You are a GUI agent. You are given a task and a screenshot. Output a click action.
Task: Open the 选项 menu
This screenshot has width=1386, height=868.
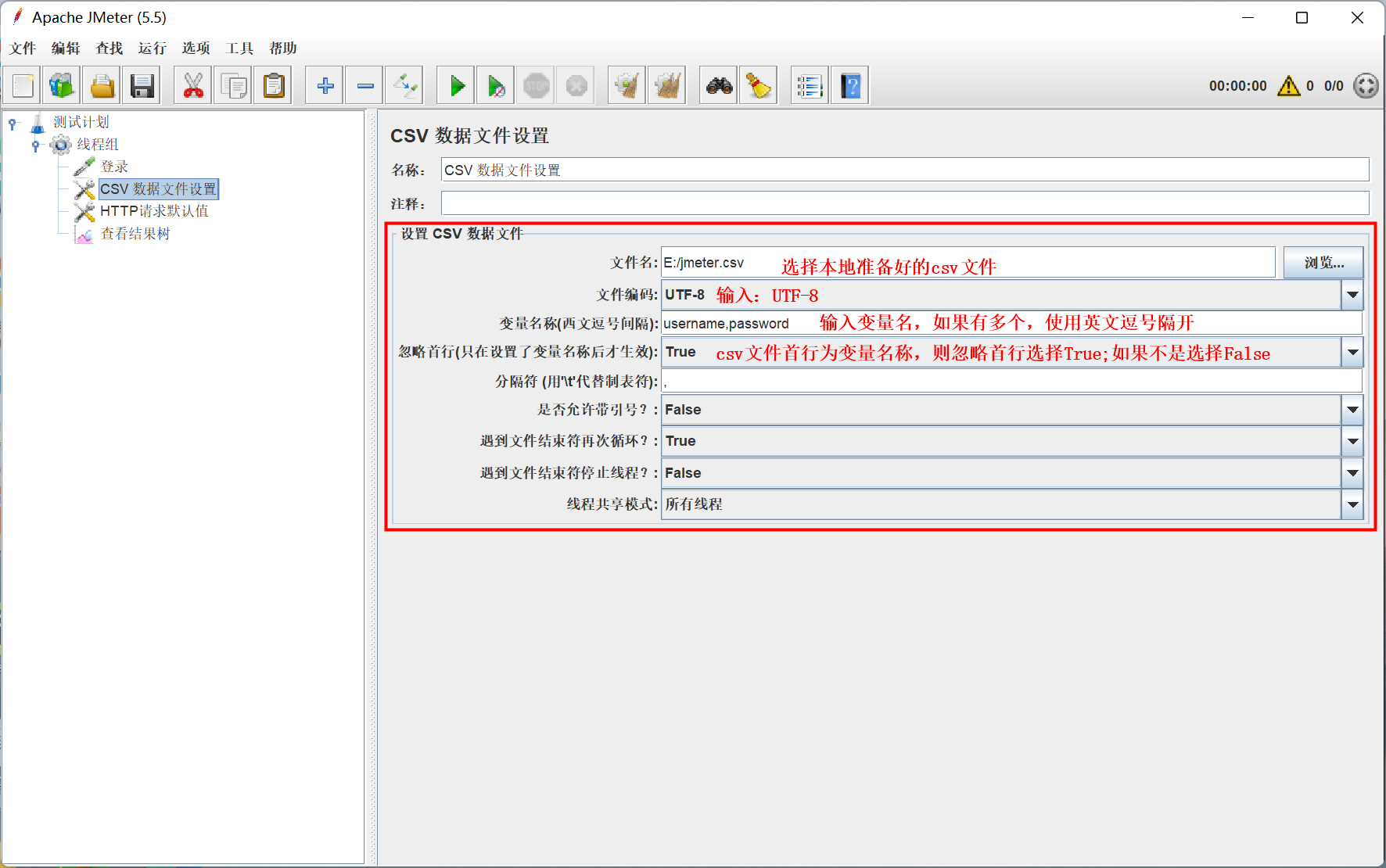196,48
